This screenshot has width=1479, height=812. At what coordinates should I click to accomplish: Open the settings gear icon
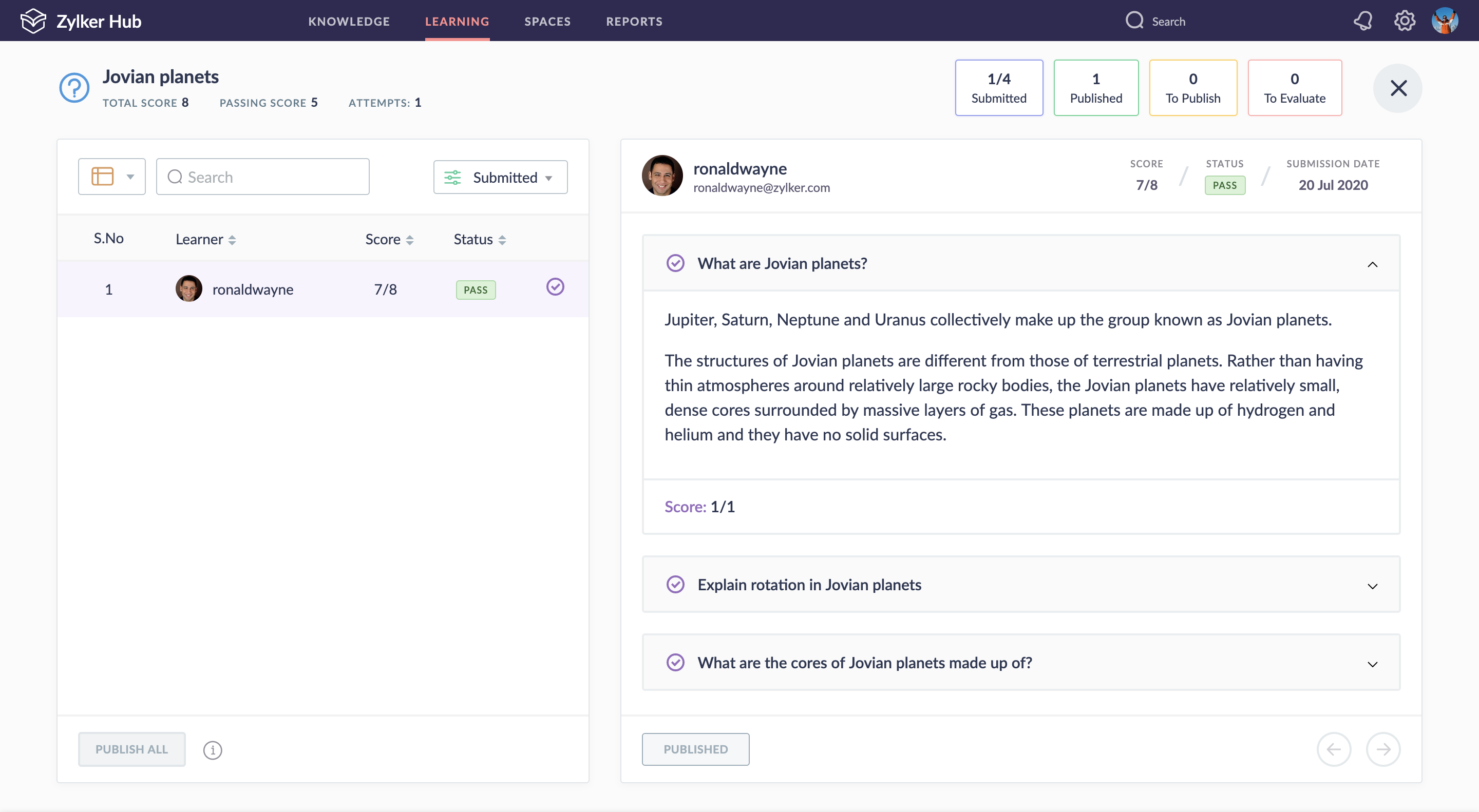pos(1405,21)
